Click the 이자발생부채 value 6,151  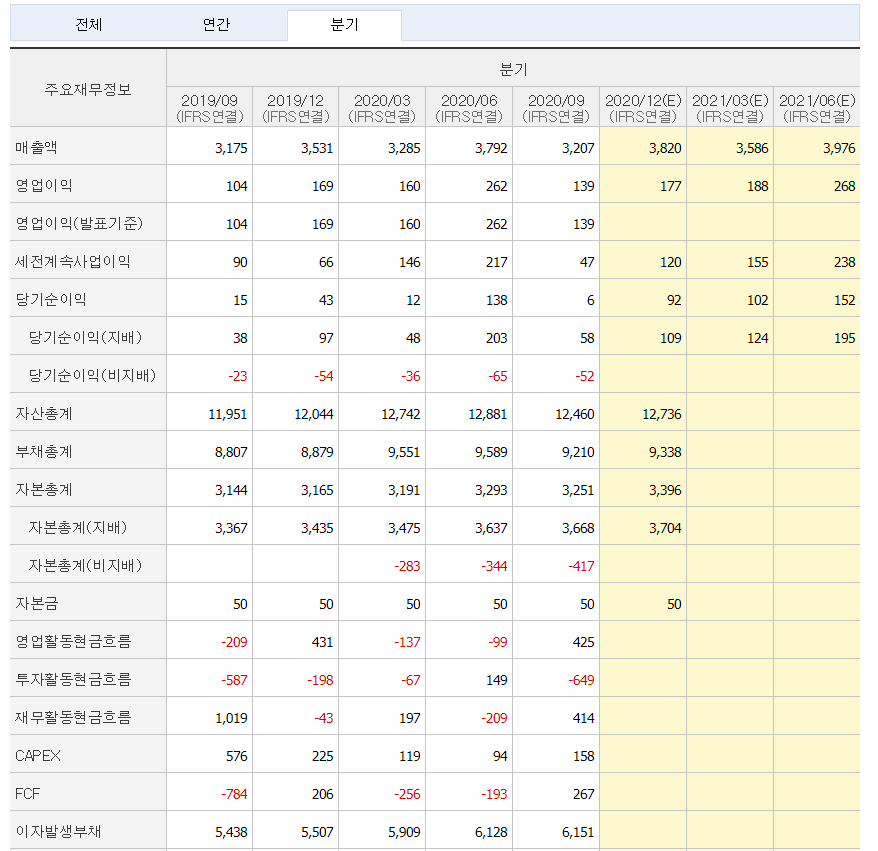pos(578,833)
